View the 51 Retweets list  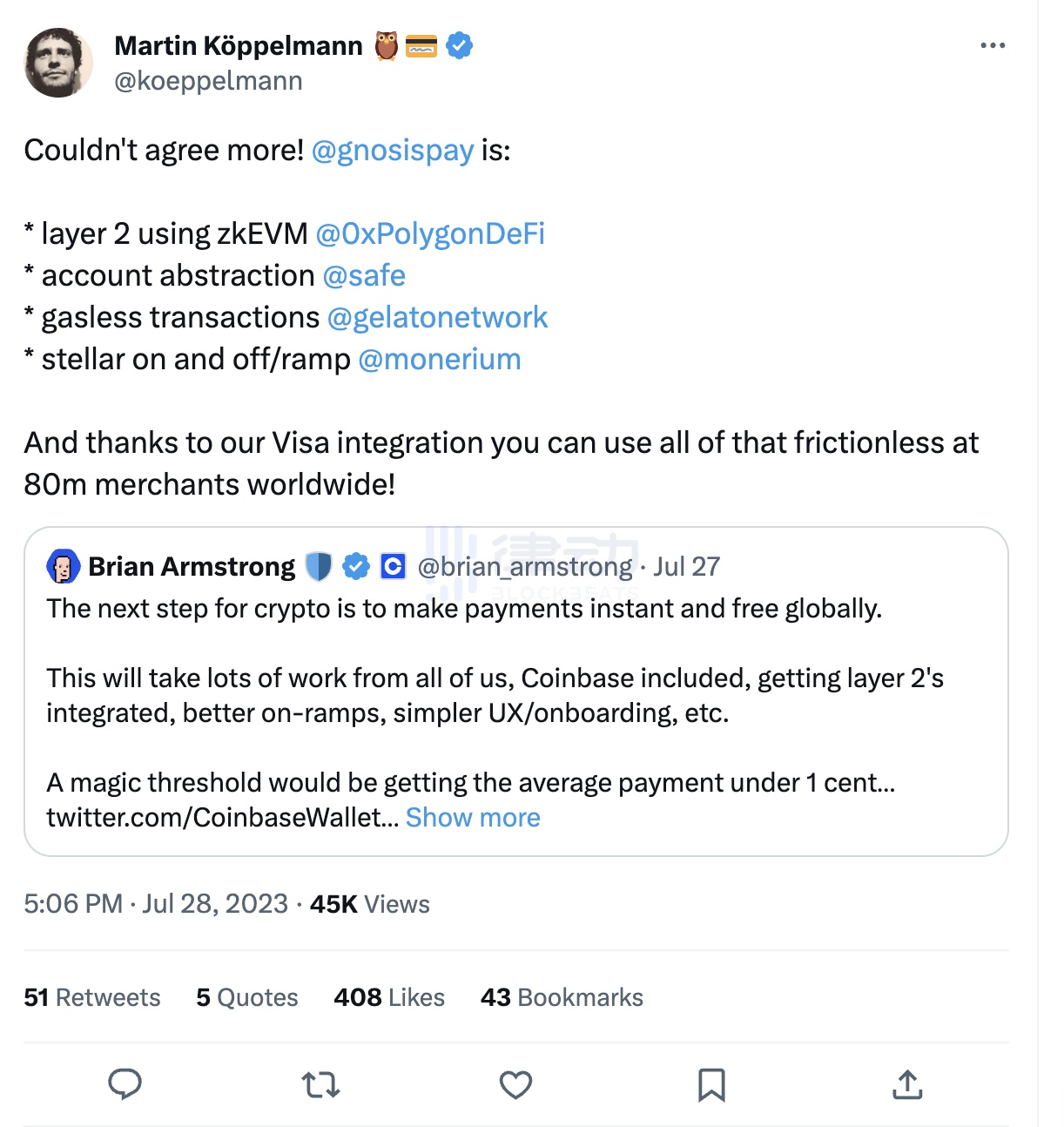click(92, 997)
